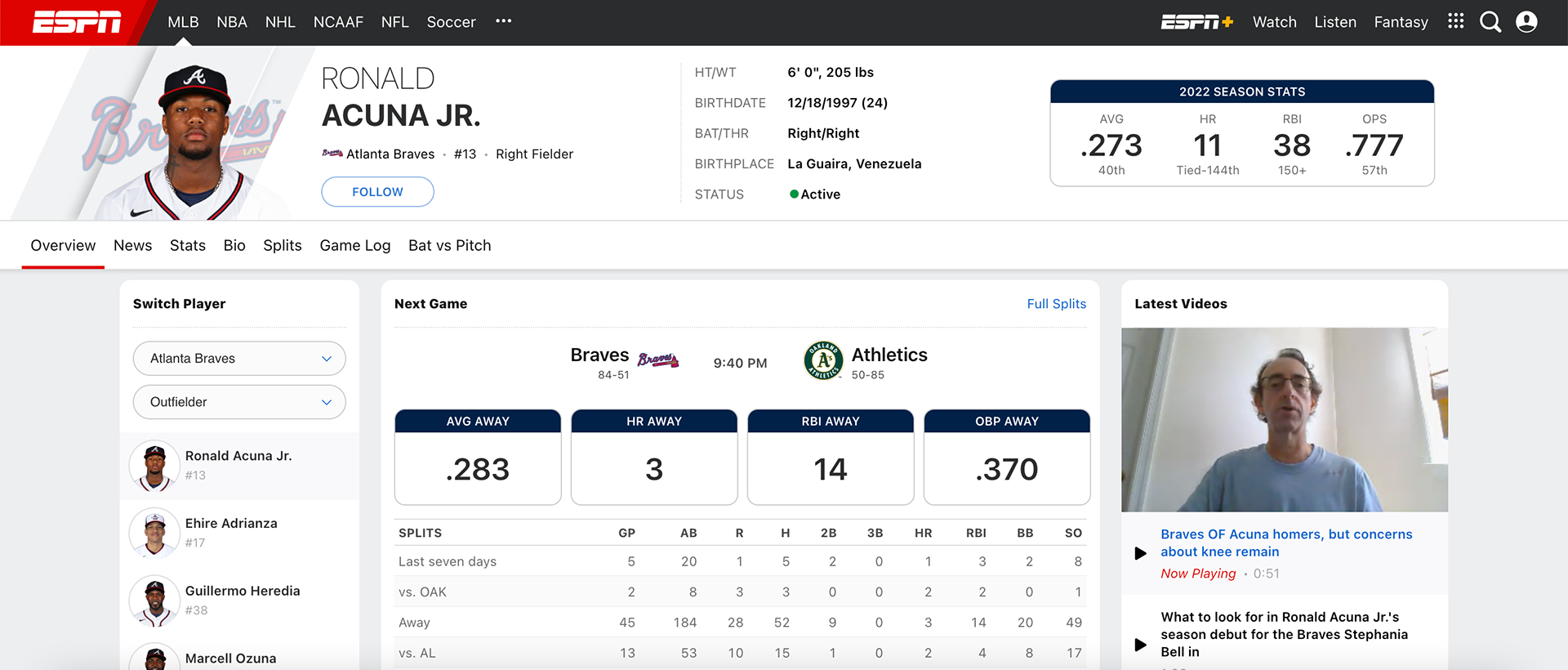Click the 'Right Fielder' position text
1568x670 pixels.
534,154
